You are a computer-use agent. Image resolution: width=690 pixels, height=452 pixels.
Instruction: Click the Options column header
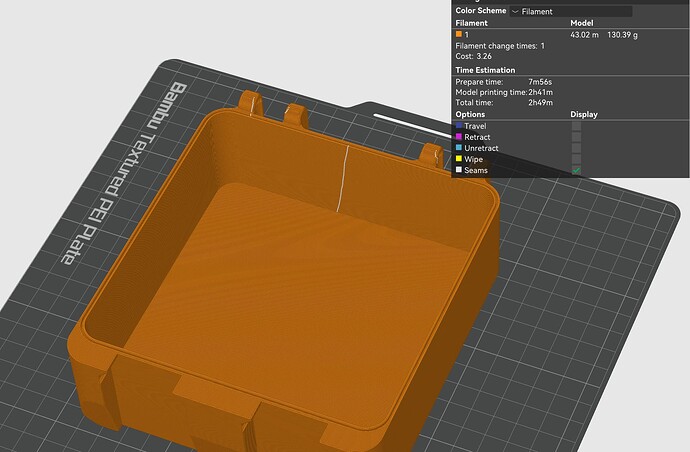[470, 114]
